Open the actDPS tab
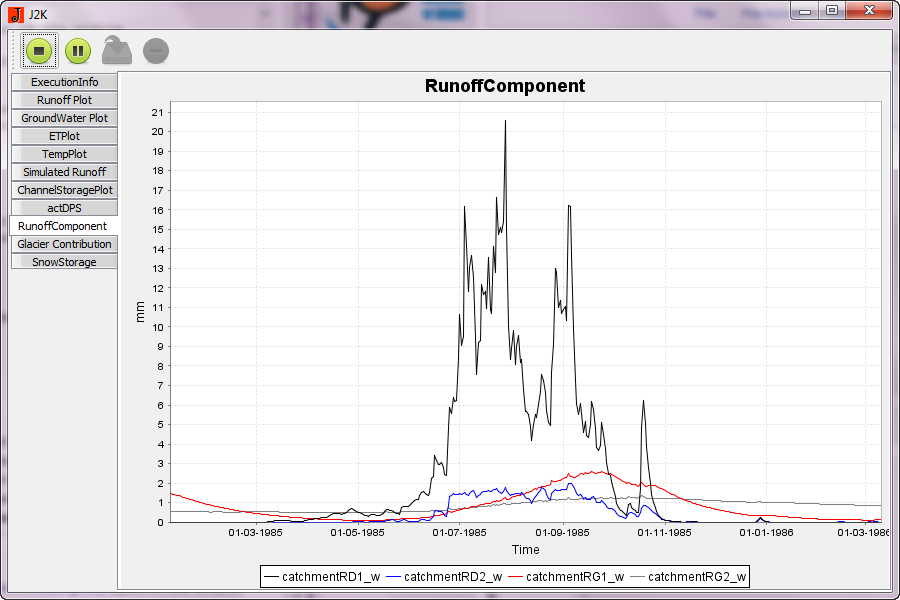Viewport: 900px width, 600px height. pos(64,208)
